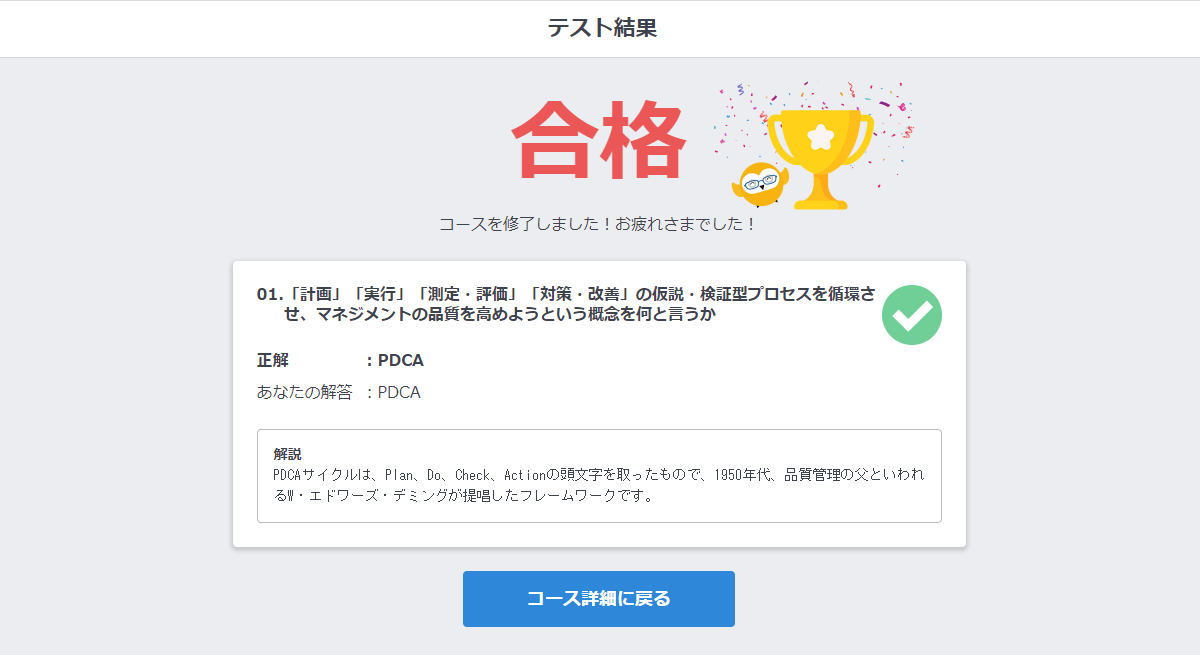Click the あなたの解答 label
This screenshot has width=1200, height=655.
305,393
